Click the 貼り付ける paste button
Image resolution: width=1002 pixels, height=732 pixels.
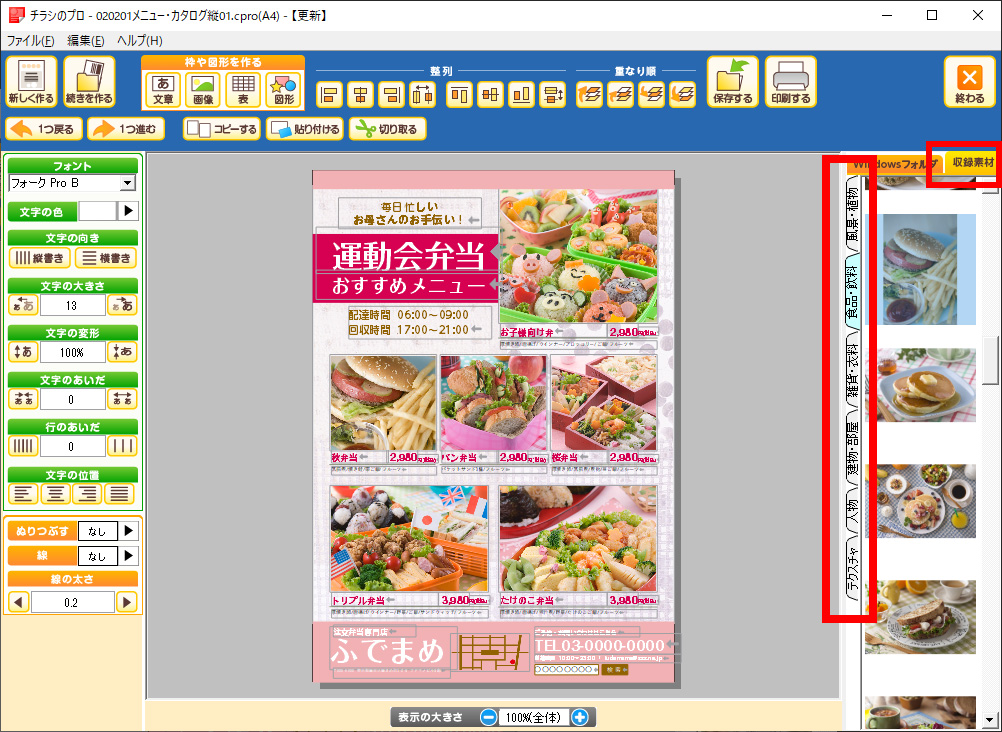305,129
